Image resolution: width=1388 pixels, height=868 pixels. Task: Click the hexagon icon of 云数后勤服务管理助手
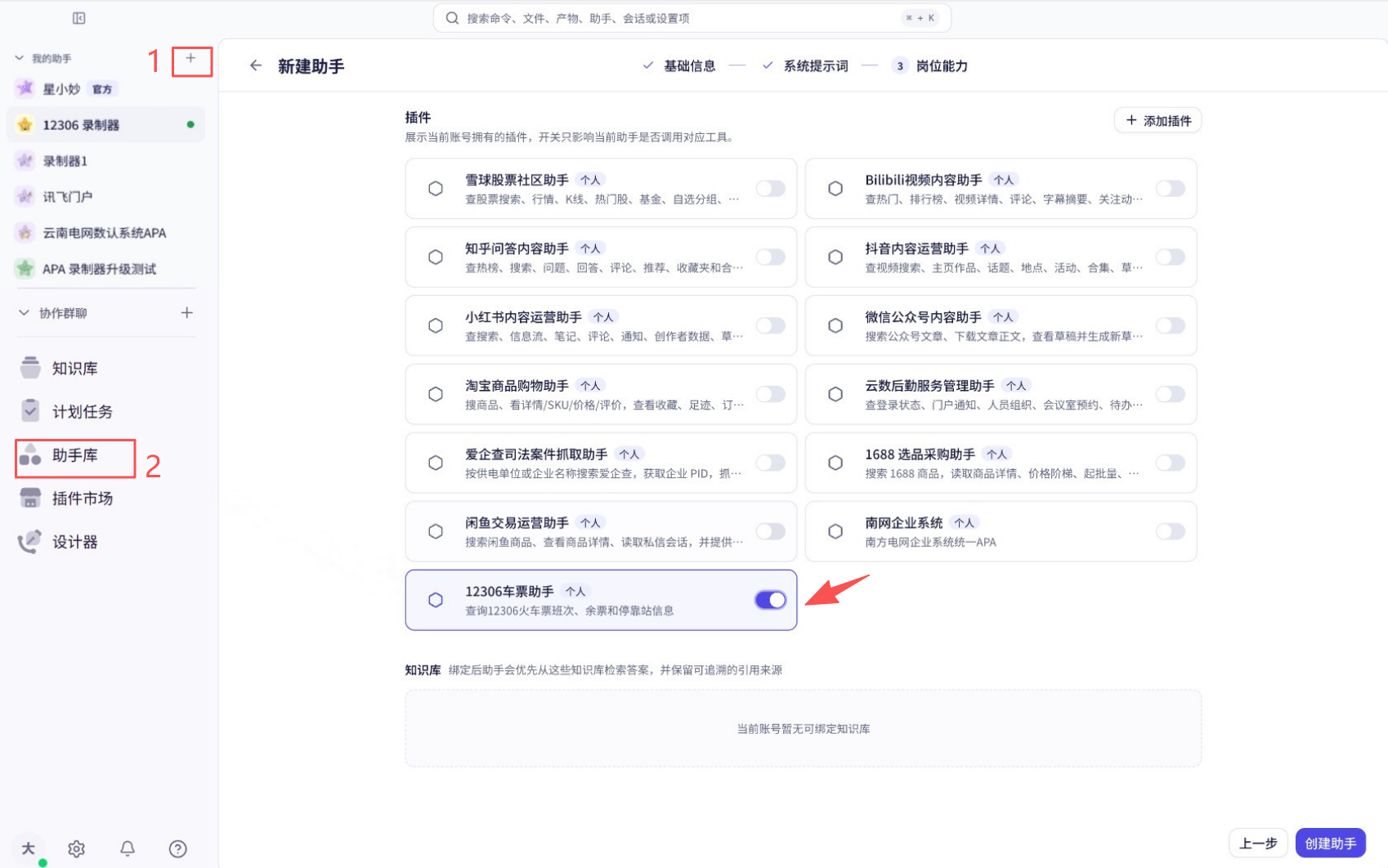click(835, 395)
